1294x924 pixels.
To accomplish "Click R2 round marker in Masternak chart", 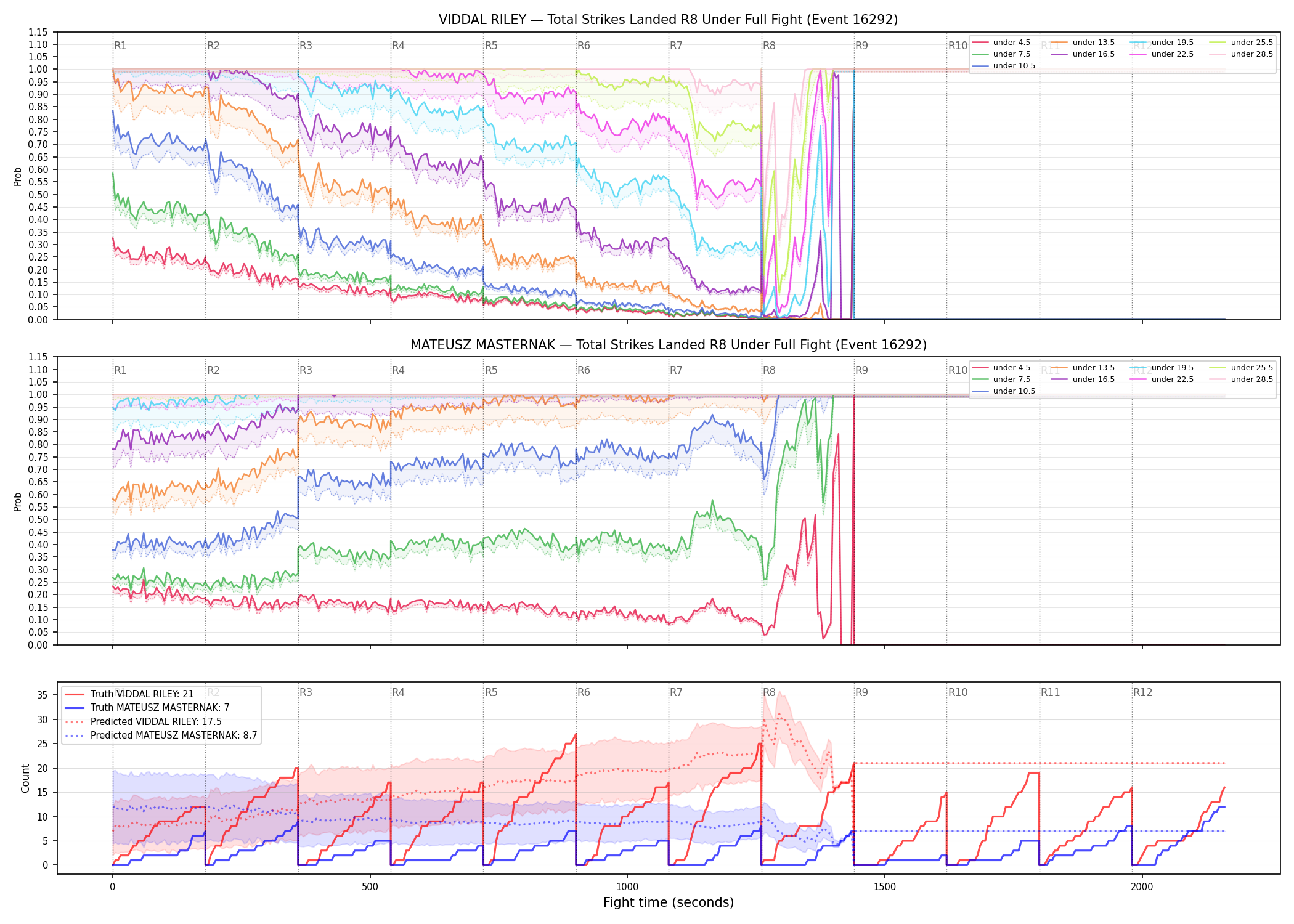I will pyautogui.click(x=213, y=370).
